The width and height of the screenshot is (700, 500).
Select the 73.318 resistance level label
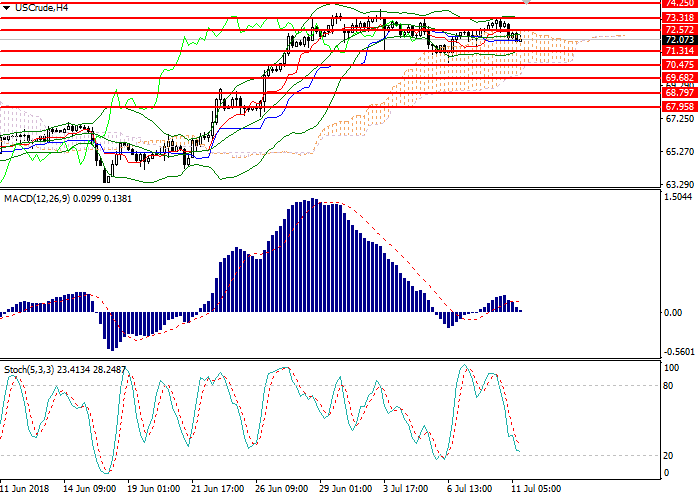[x=680, y=17]
